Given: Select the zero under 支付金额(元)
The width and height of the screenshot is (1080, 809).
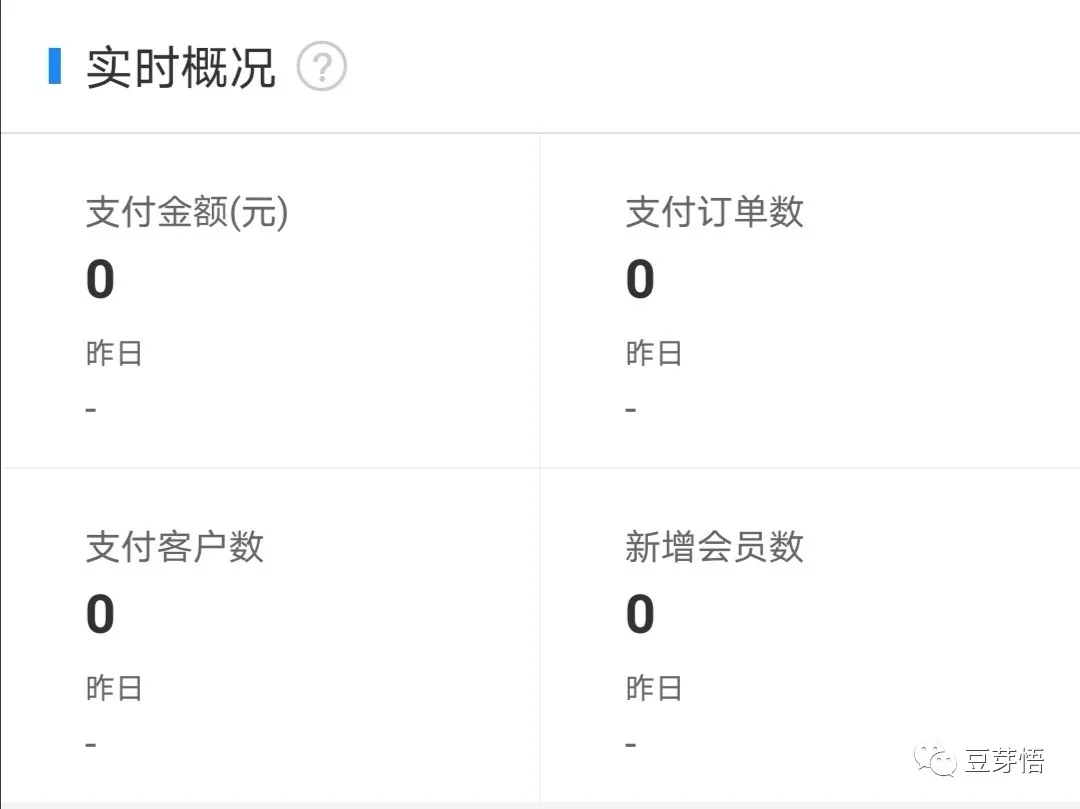Looking at the screenshot, I should [98, 278].
